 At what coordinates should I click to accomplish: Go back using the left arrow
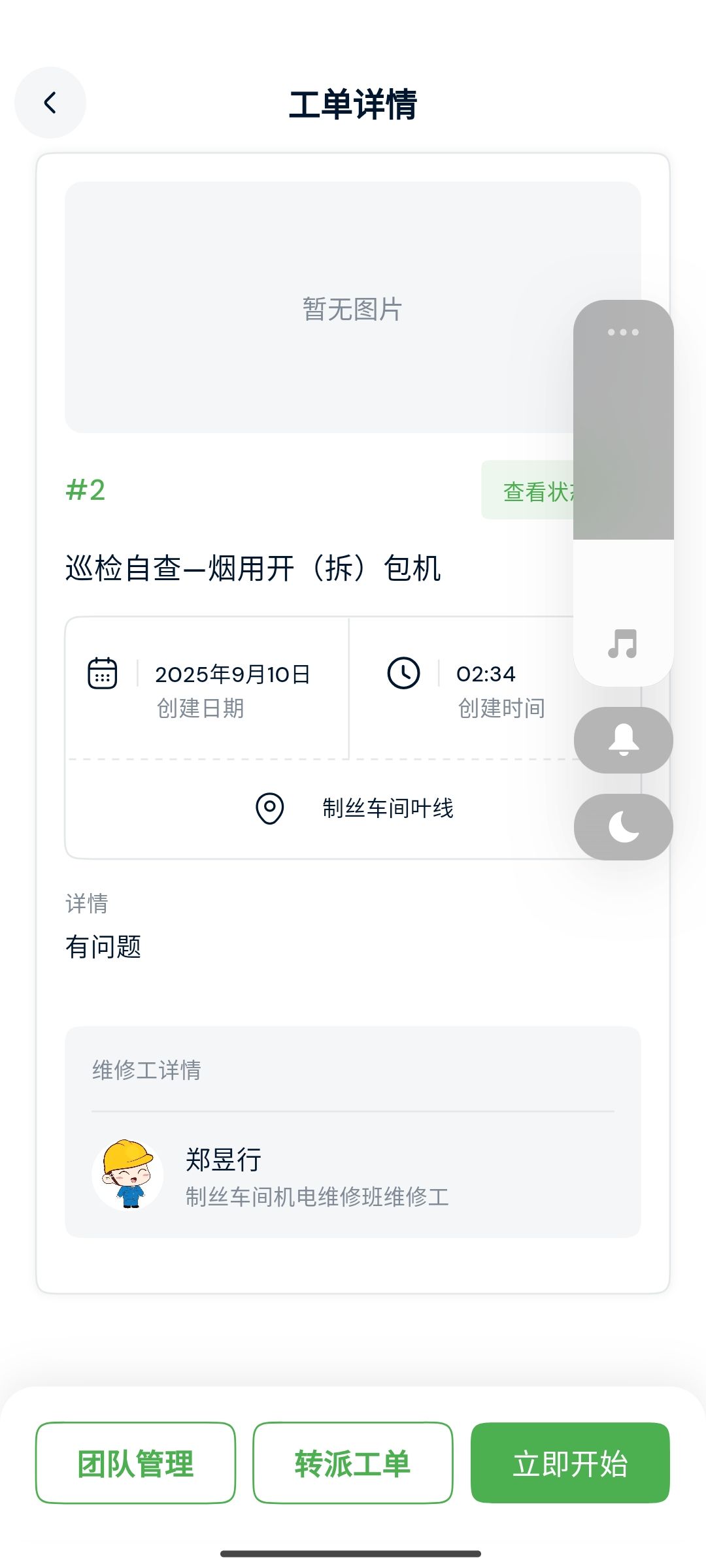(x=50, y=103)
